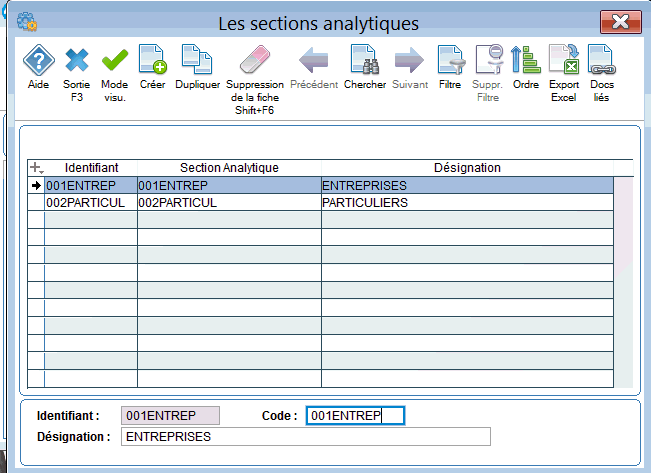Close the sections analytiques window
Image resolution: width=651 pixels, height=473 pixels.
[x=621, y=22]
